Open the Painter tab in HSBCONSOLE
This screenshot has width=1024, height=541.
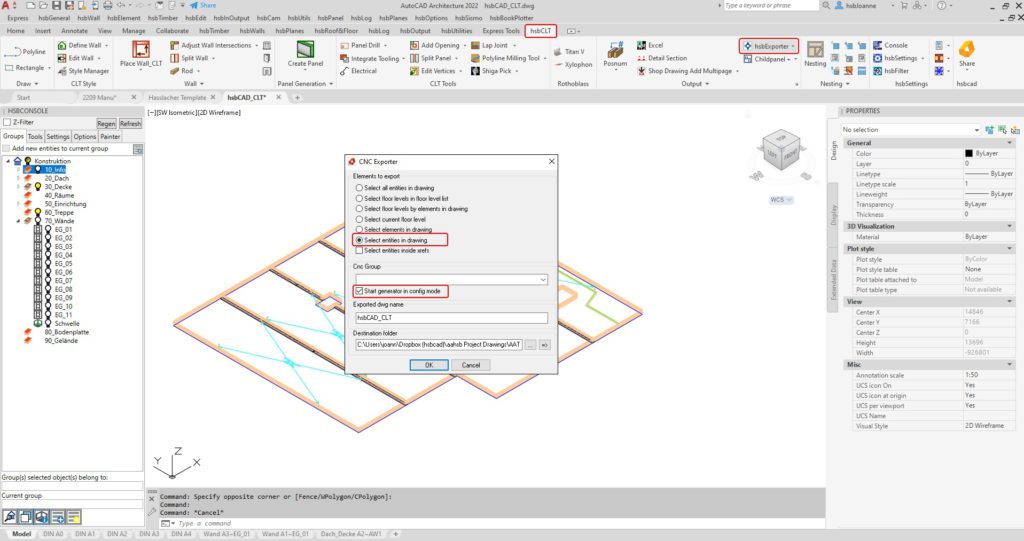coord(110,137)
